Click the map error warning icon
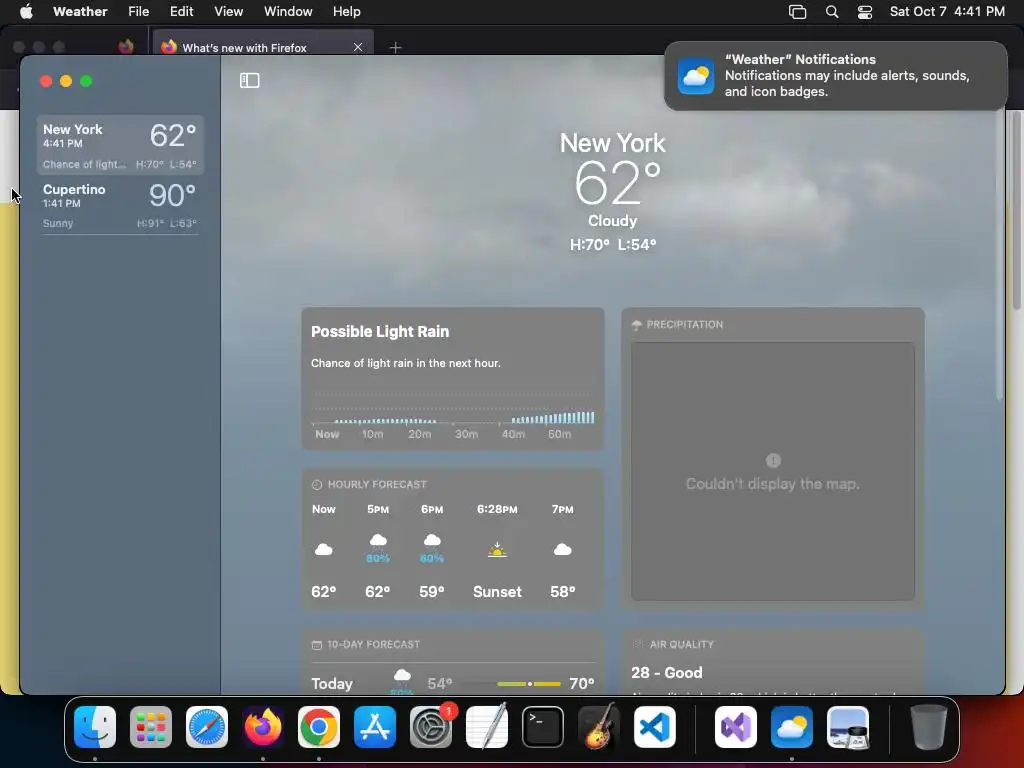The width and height of the screenshot is (1024, 768). (773, 460)
